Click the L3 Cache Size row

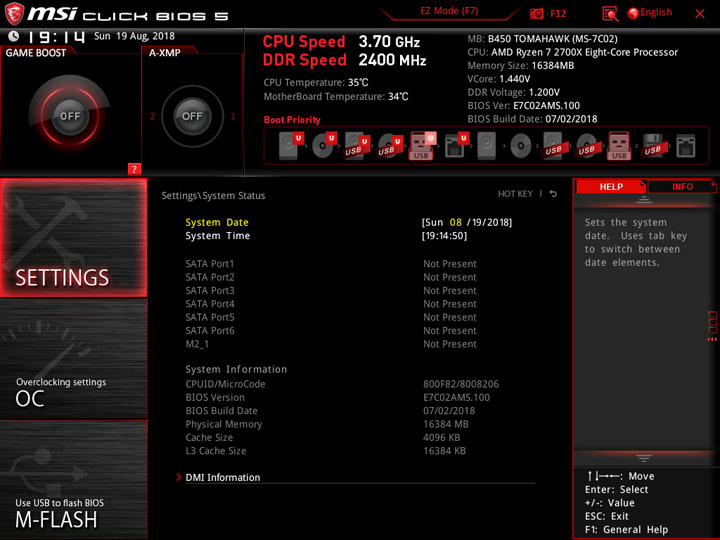[326, 450]
